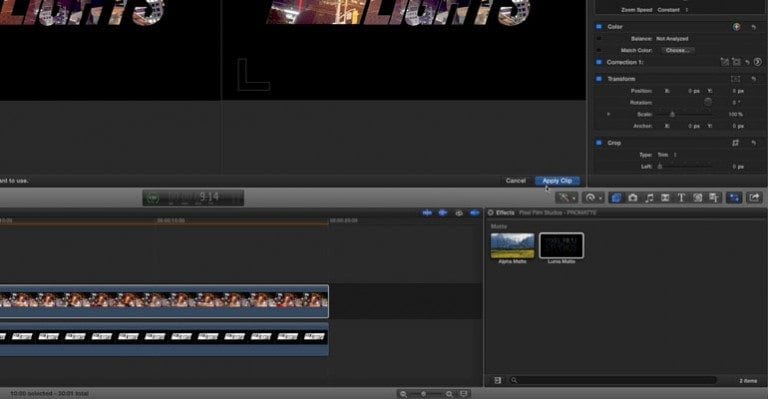
Task: Open the Enhancements magic wand dropdown
Action: (x=567, y=197)
